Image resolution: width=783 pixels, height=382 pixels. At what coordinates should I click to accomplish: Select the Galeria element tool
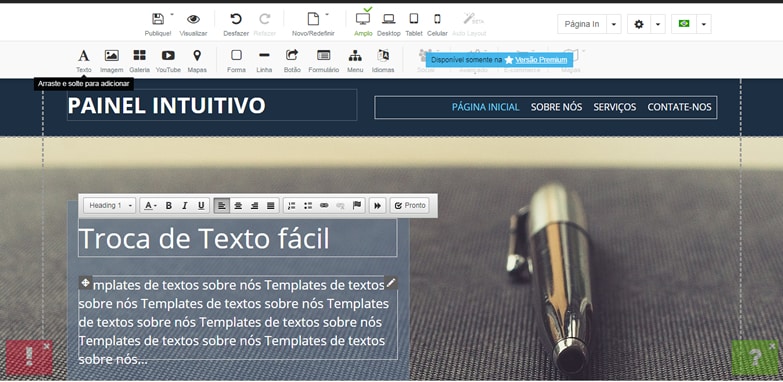click(x=140, y=55)
